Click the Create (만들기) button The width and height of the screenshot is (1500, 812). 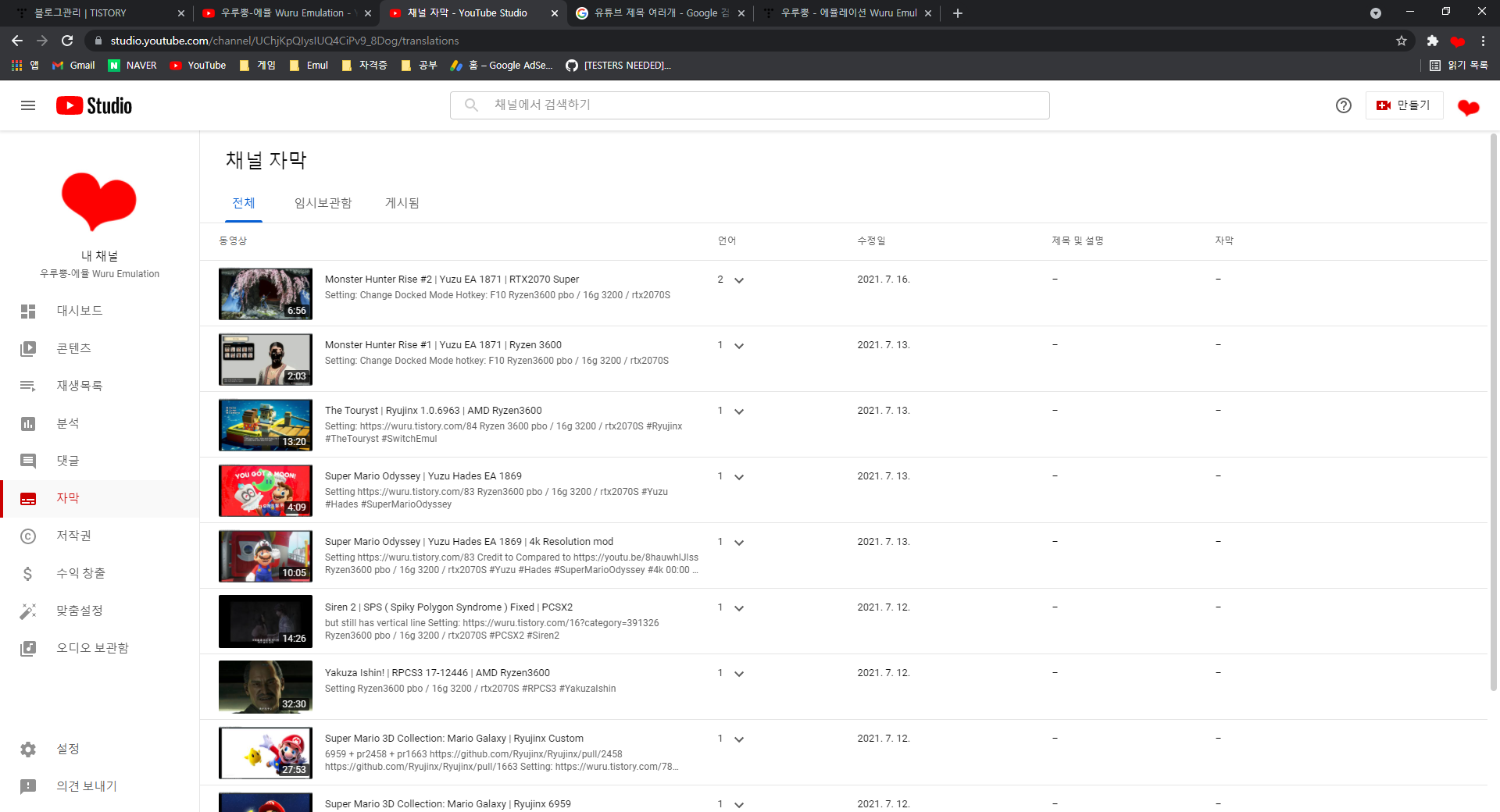pyautogui.click(x=1404, y=105)
